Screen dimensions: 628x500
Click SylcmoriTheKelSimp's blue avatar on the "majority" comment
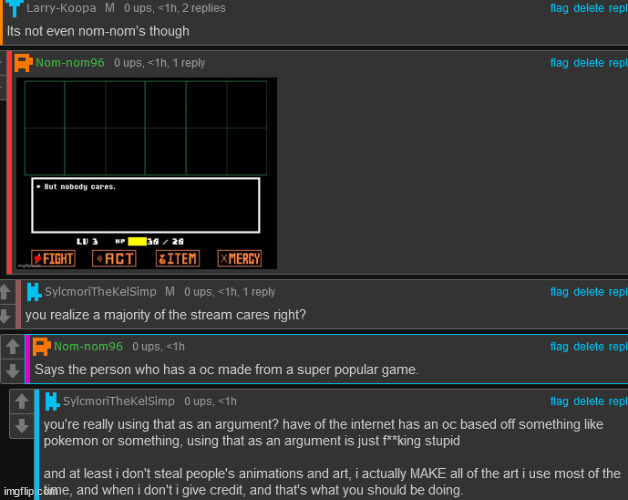click(x=33, y=292)
